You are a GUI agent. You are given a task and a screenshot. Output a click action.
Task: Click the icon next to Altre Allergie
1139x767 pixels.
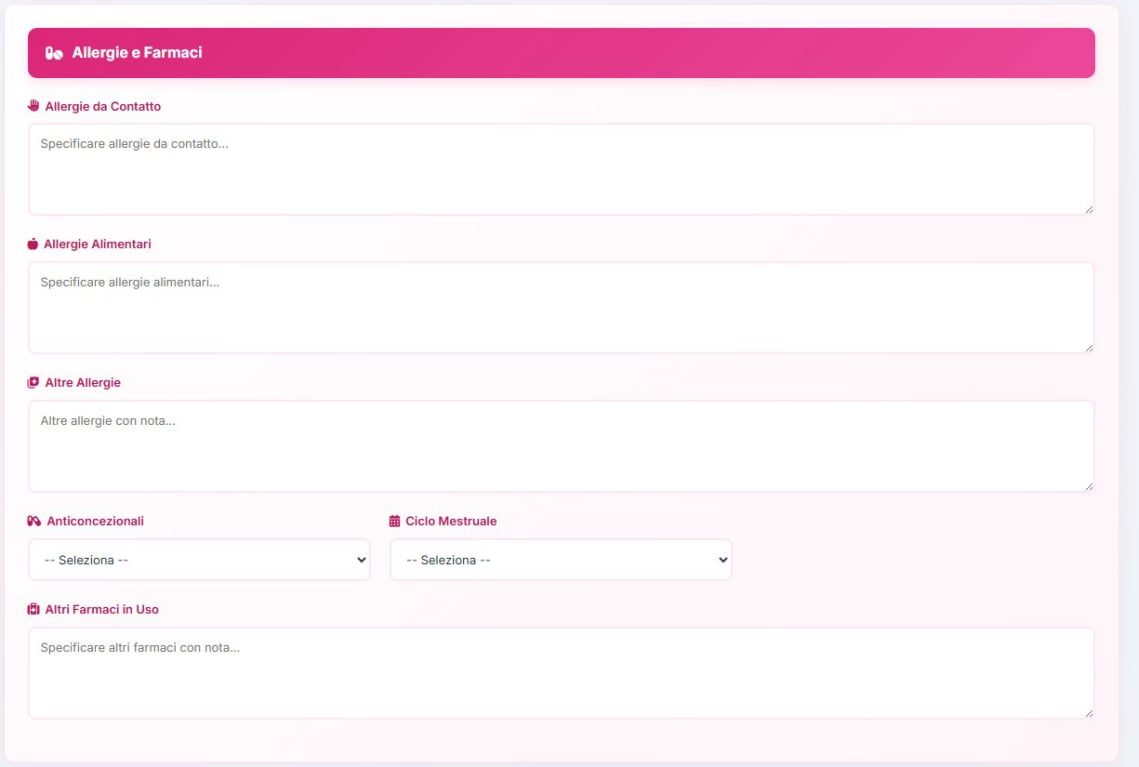tap(33, 383)
